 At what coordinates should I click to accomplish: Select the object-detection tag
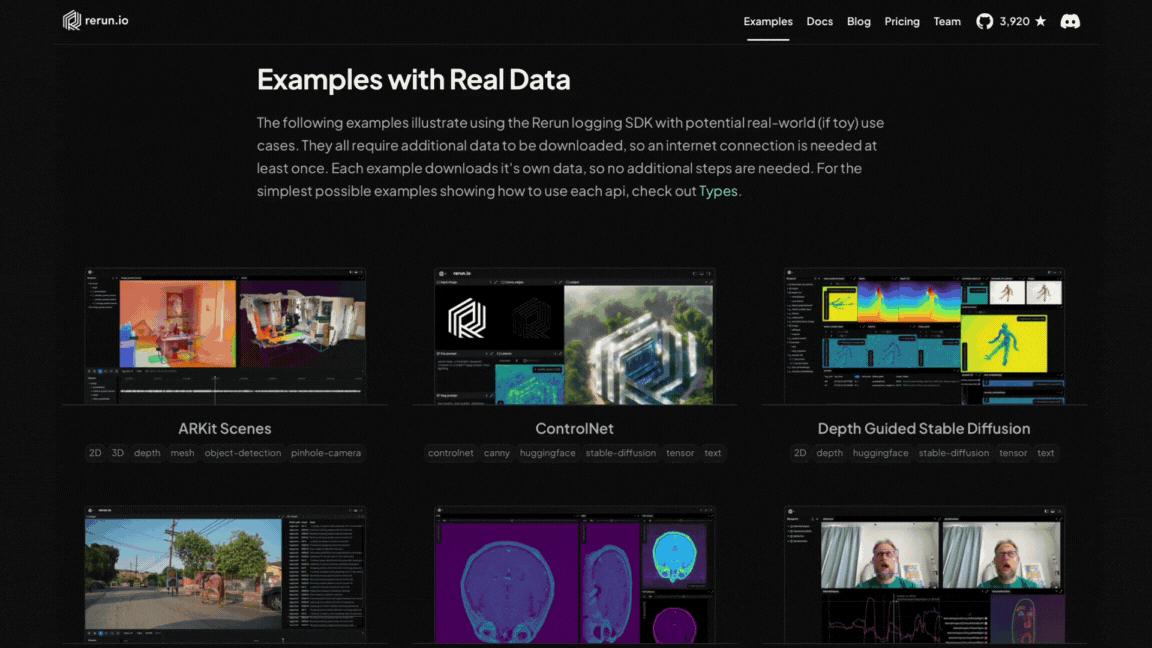pyautogui.click(x=242, y=453)
